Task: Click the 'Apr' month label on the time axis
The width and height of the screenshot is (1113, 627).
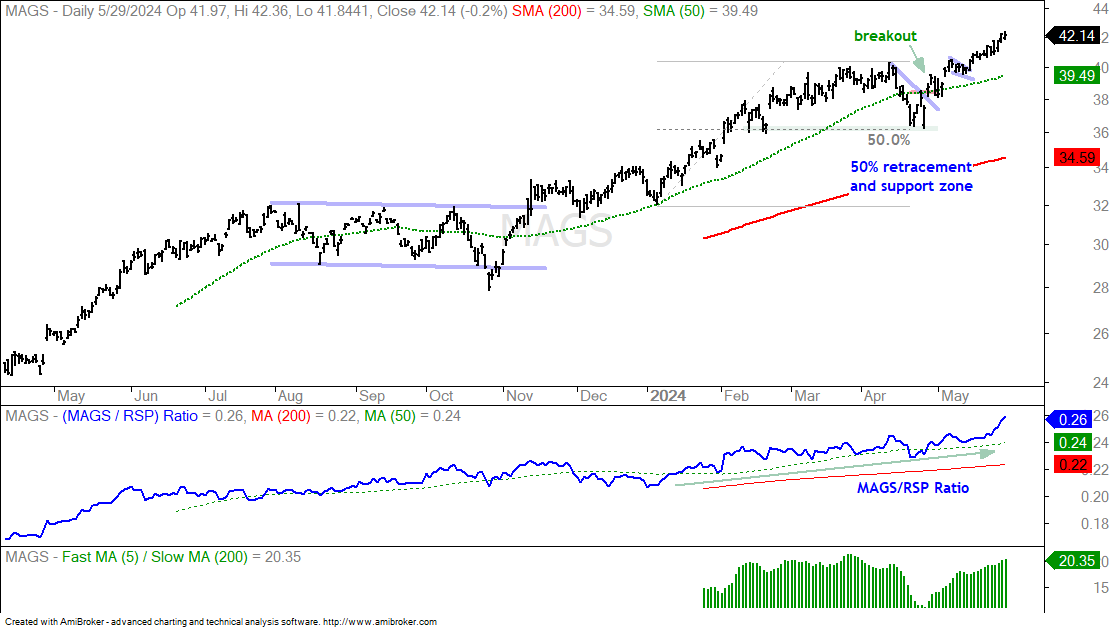Action: tap(874, 396)
